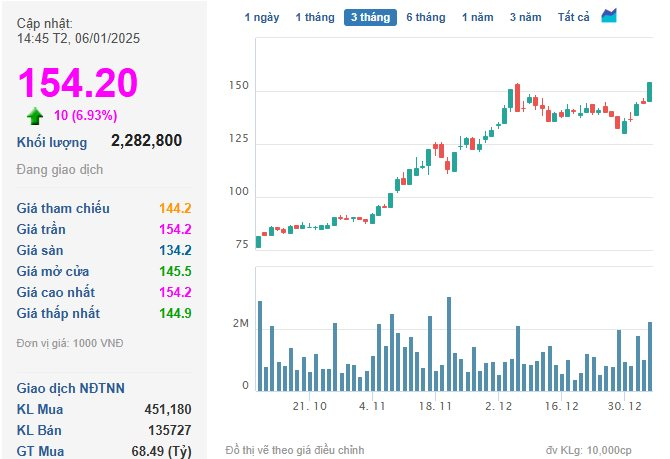Click the floor price 134.2

175,250
